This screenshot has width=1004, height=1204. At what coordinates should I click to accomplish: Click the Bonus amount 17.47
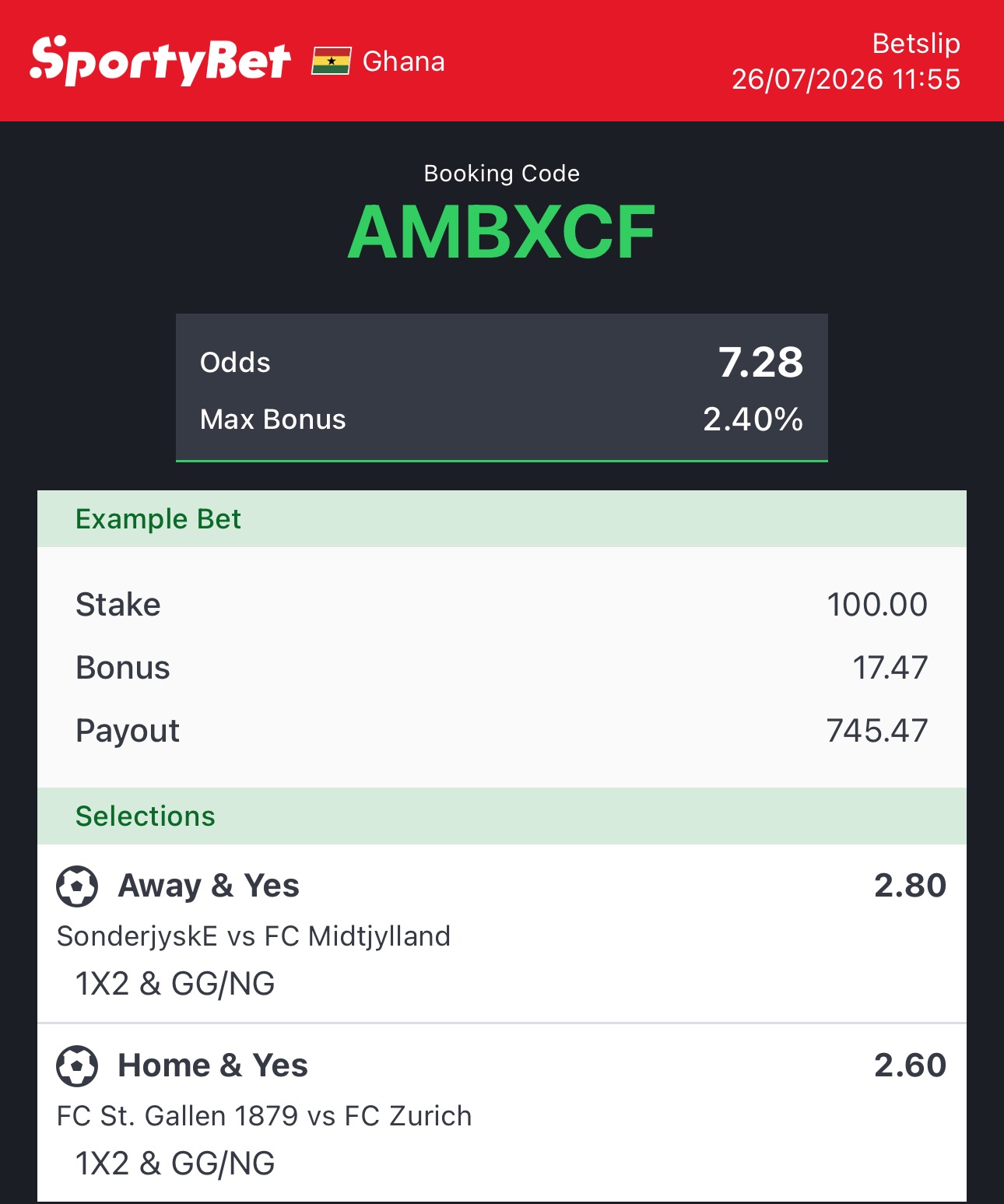click(890, 668)
